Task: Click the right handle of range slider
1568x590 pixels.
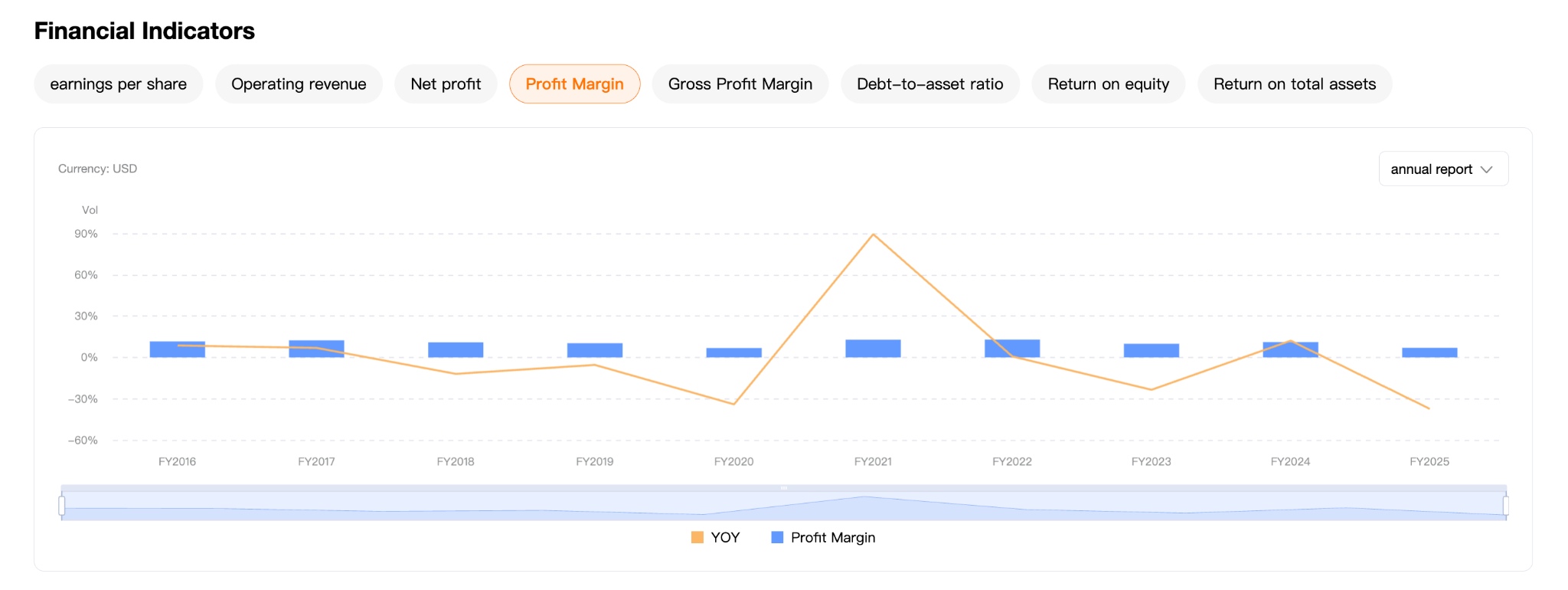Action: [1505, 506]
